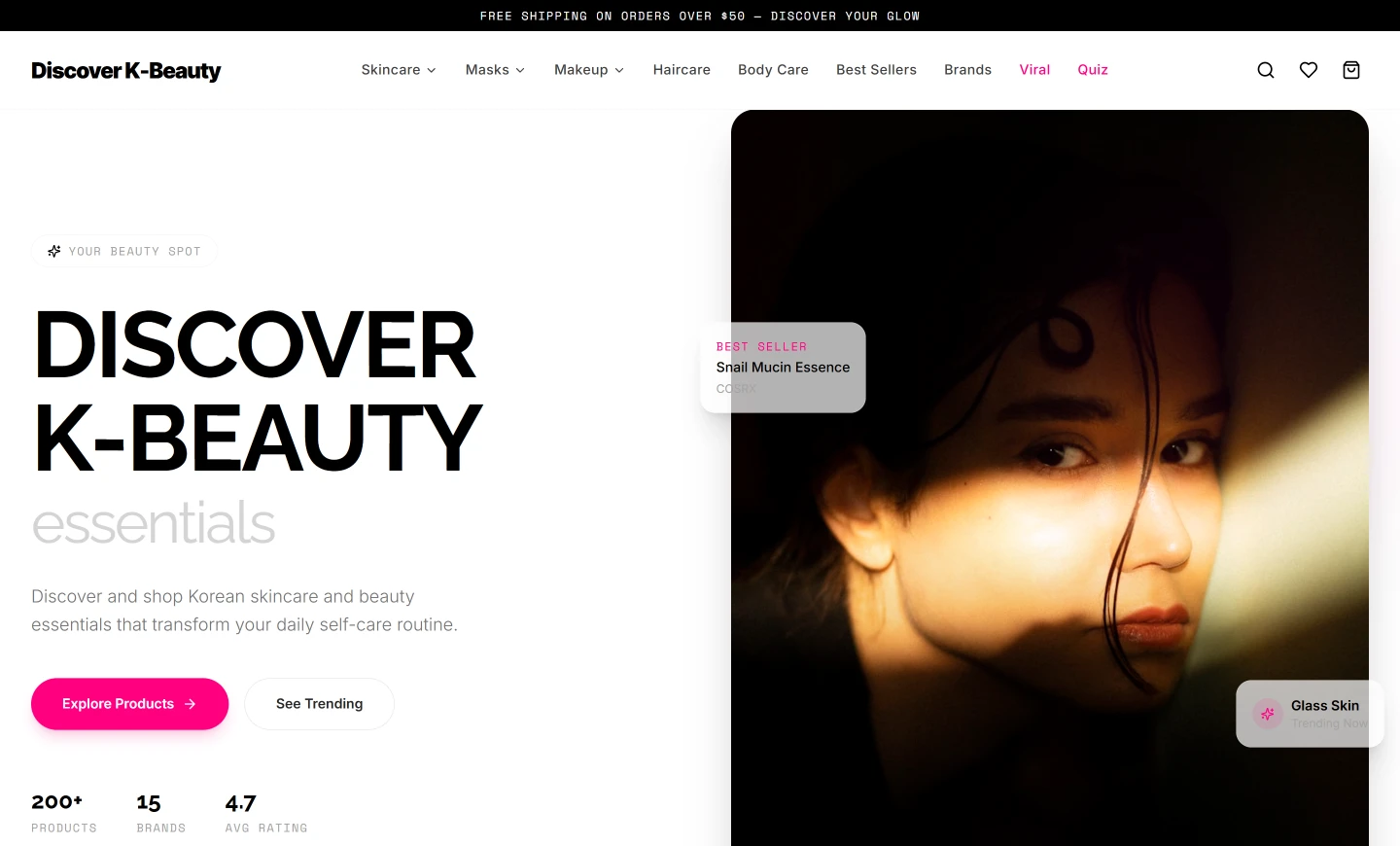Click the sparkle icon on the Glass Skin card

1268,714
